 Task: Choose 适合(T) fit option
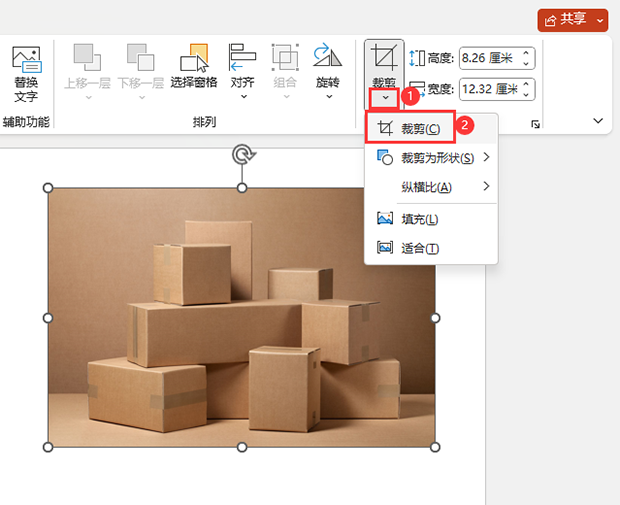pos(431,248)
